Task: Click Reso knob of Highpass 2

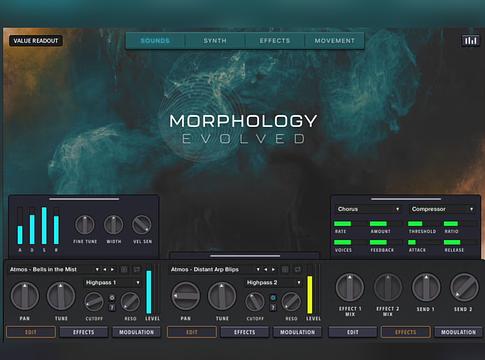Action: pyautogui.click(x=291, y=302)
